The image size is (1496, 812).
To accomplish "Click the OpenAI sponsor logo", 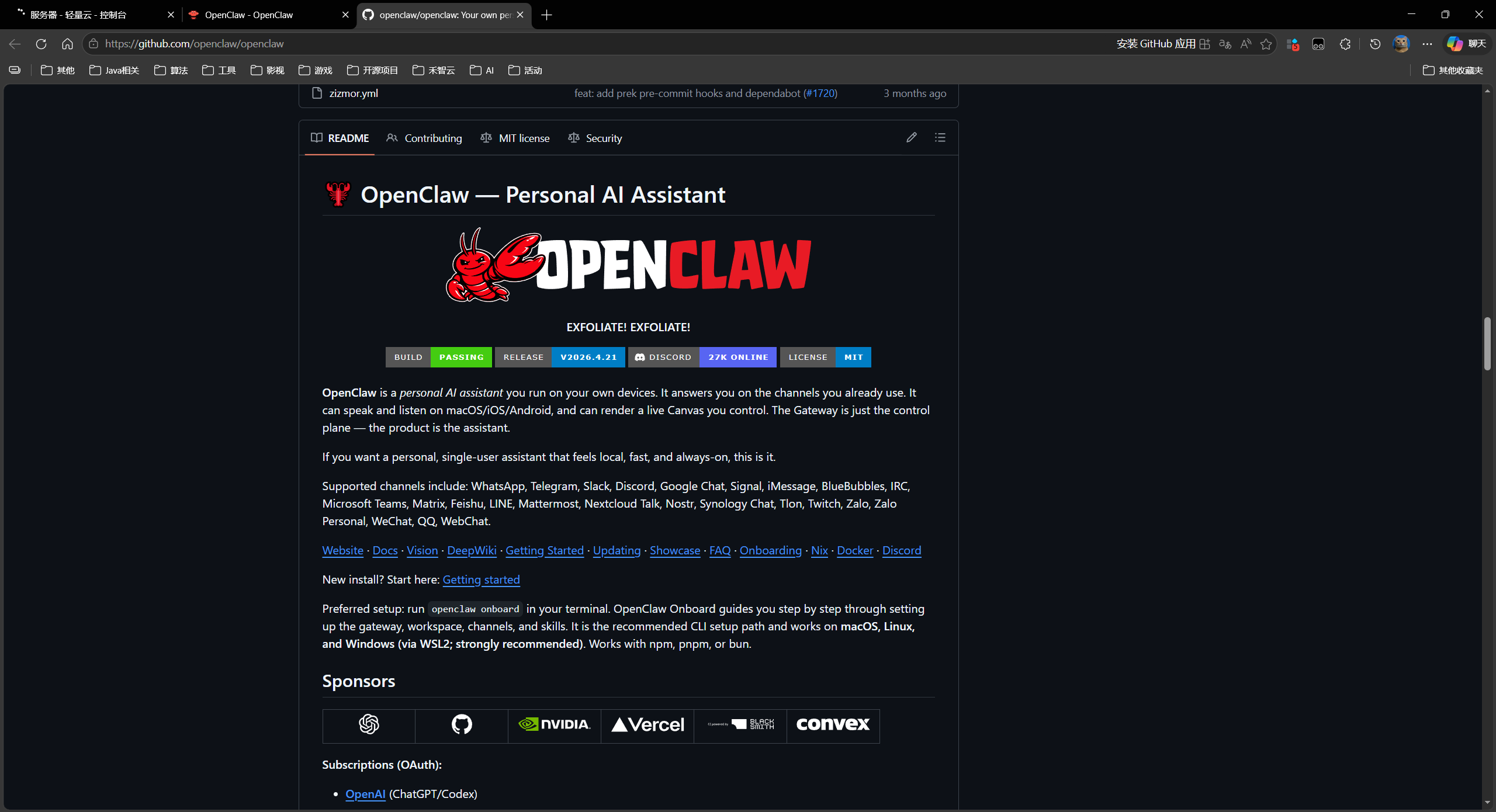I will point(369,725).
